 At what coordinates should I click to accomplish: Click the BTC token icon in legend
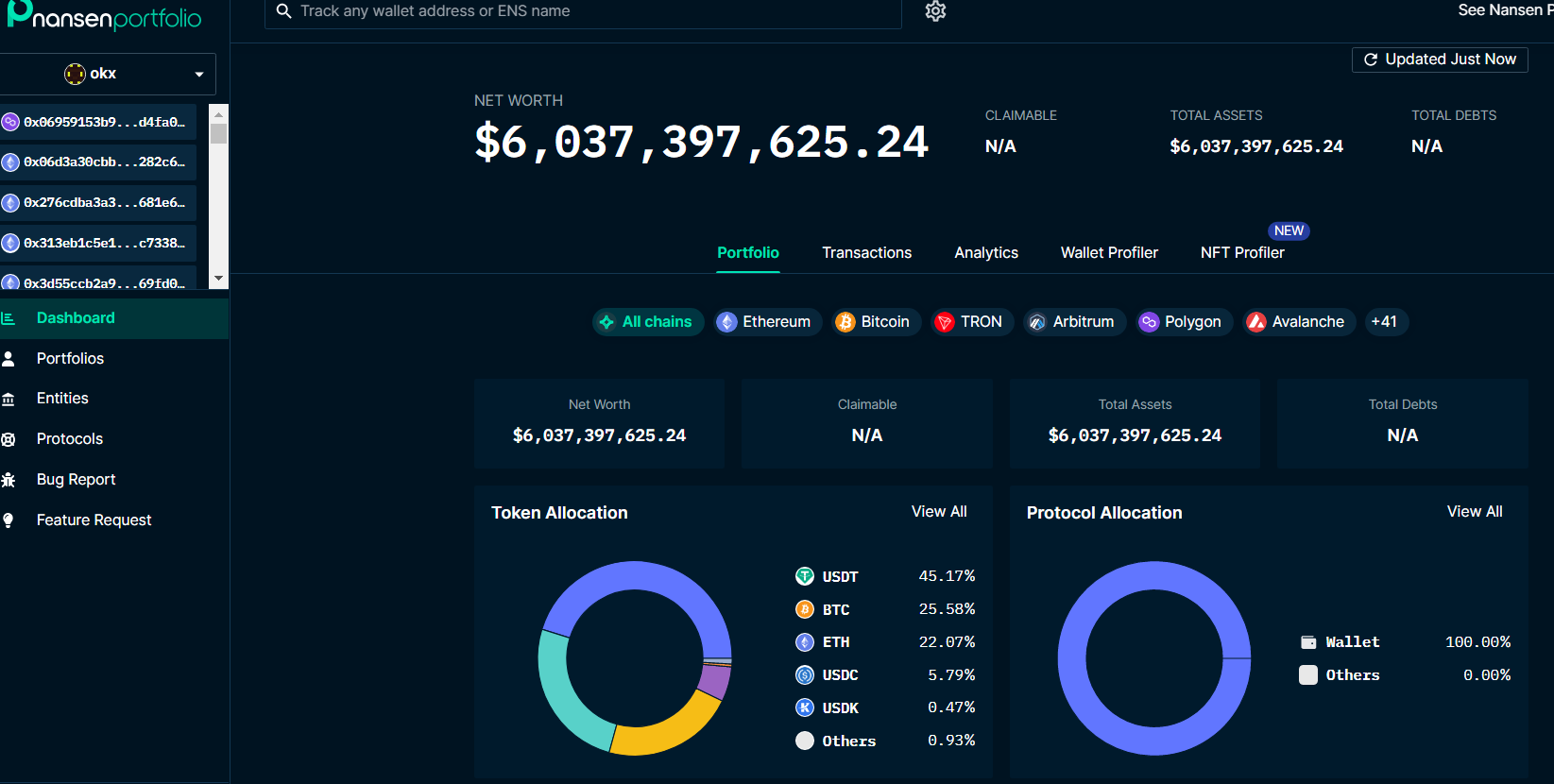coord(805,609)
